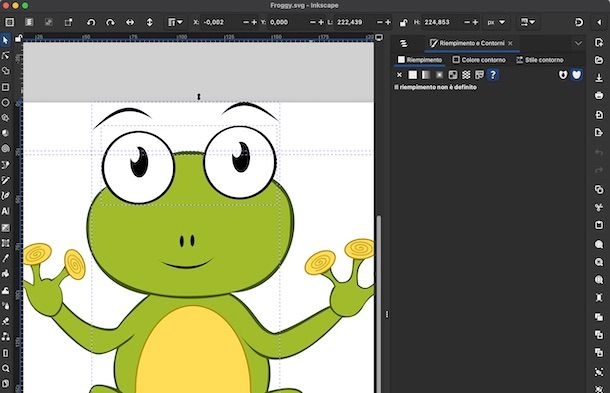The width and height of the screenshot is (610, 393).
Task: Set fill to flat color
Action: 413,75
